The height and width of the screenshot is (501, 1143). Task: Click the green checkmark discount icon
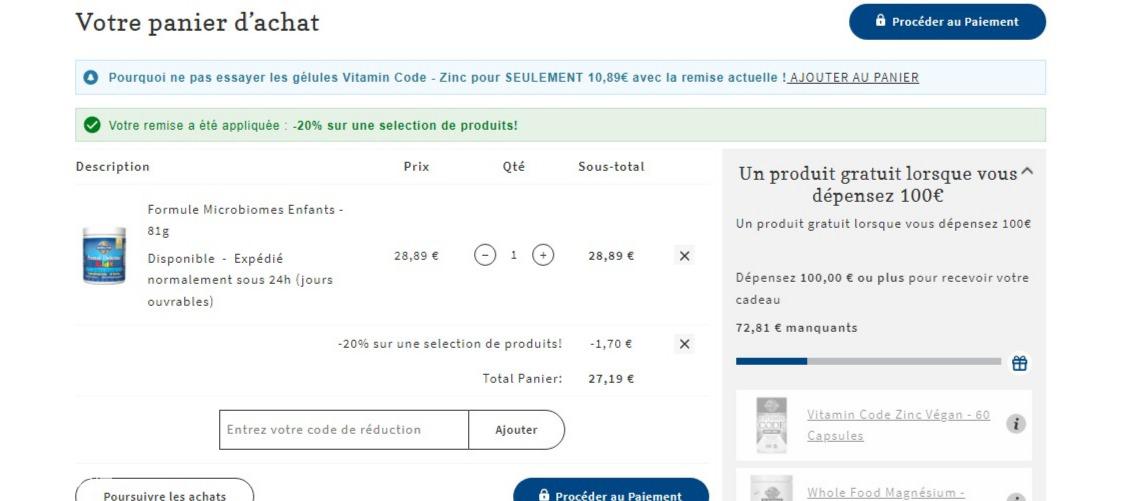[x=92, y=125]
